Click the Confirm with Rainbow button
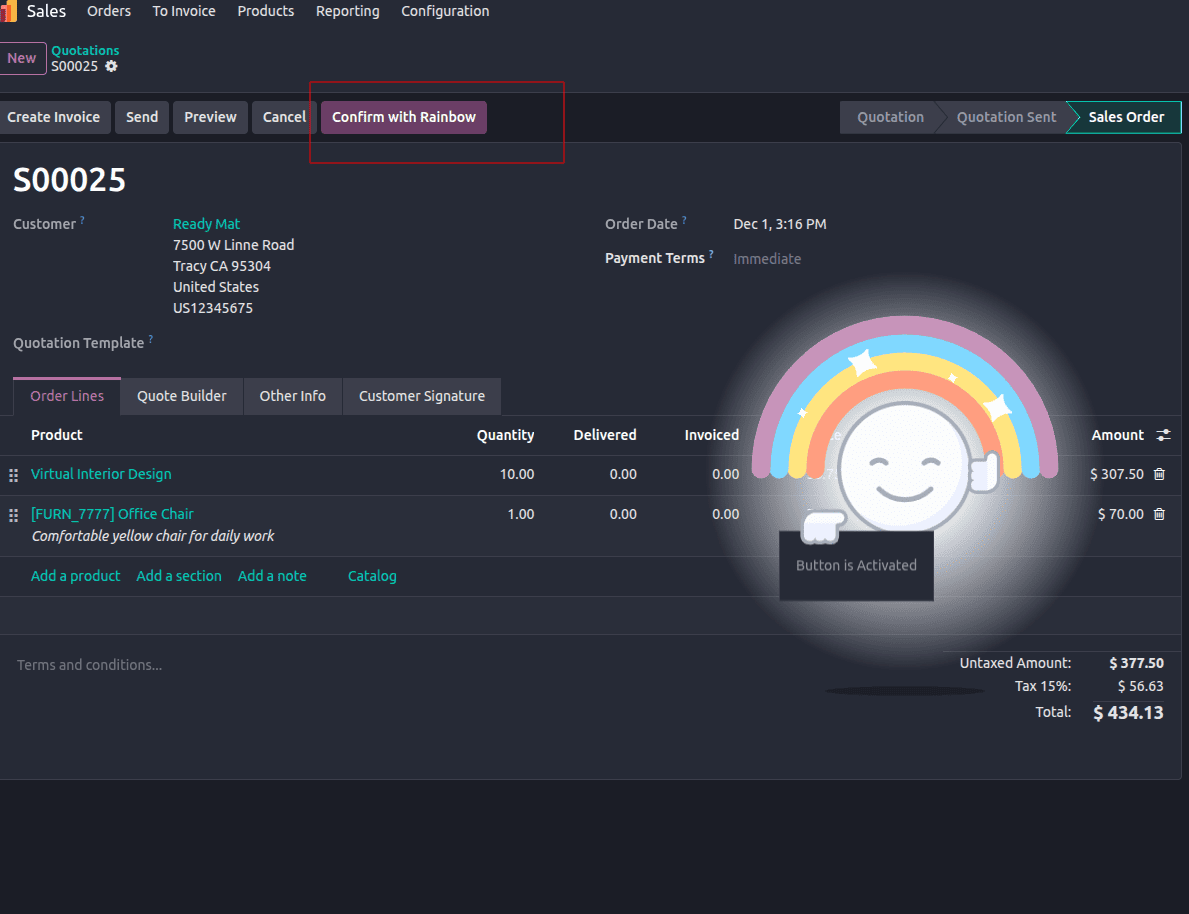 click(x=403, y=117)
